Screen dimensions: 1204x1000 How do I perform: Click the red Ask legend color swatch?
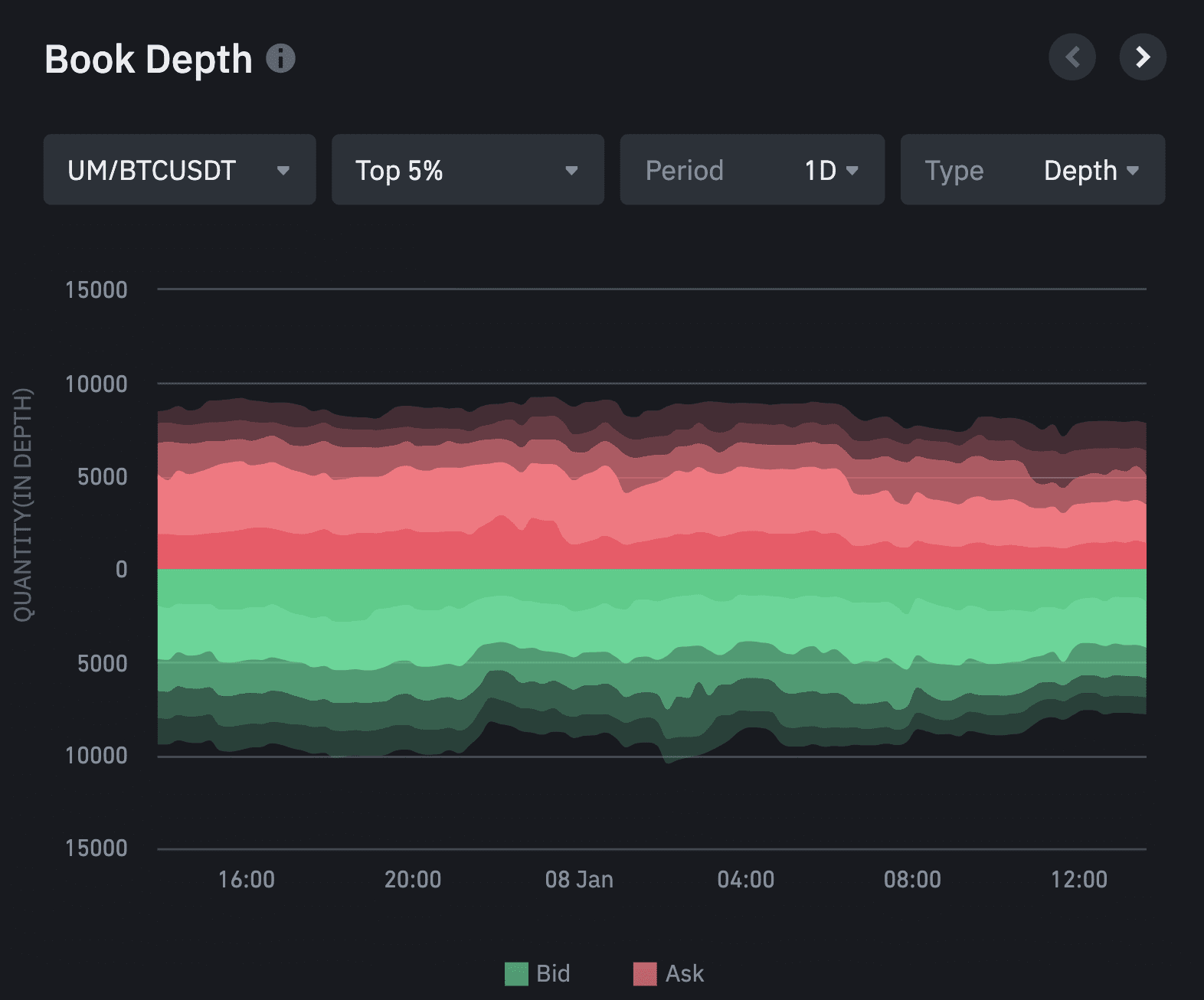(x=645, y=974)
